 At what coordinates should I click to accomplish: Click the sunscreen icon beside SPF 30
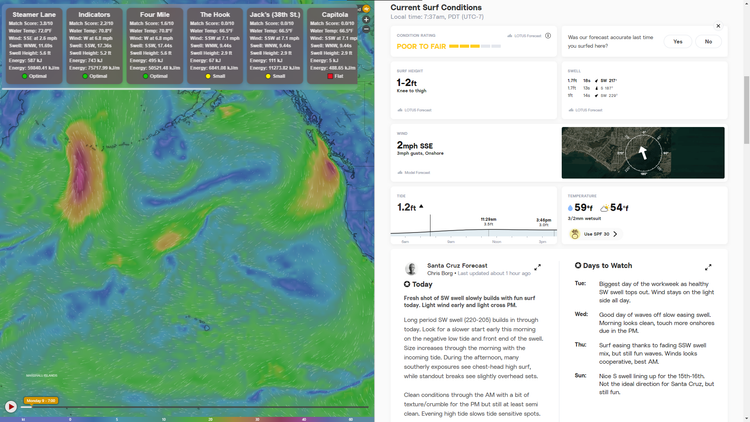click(575, 234)
